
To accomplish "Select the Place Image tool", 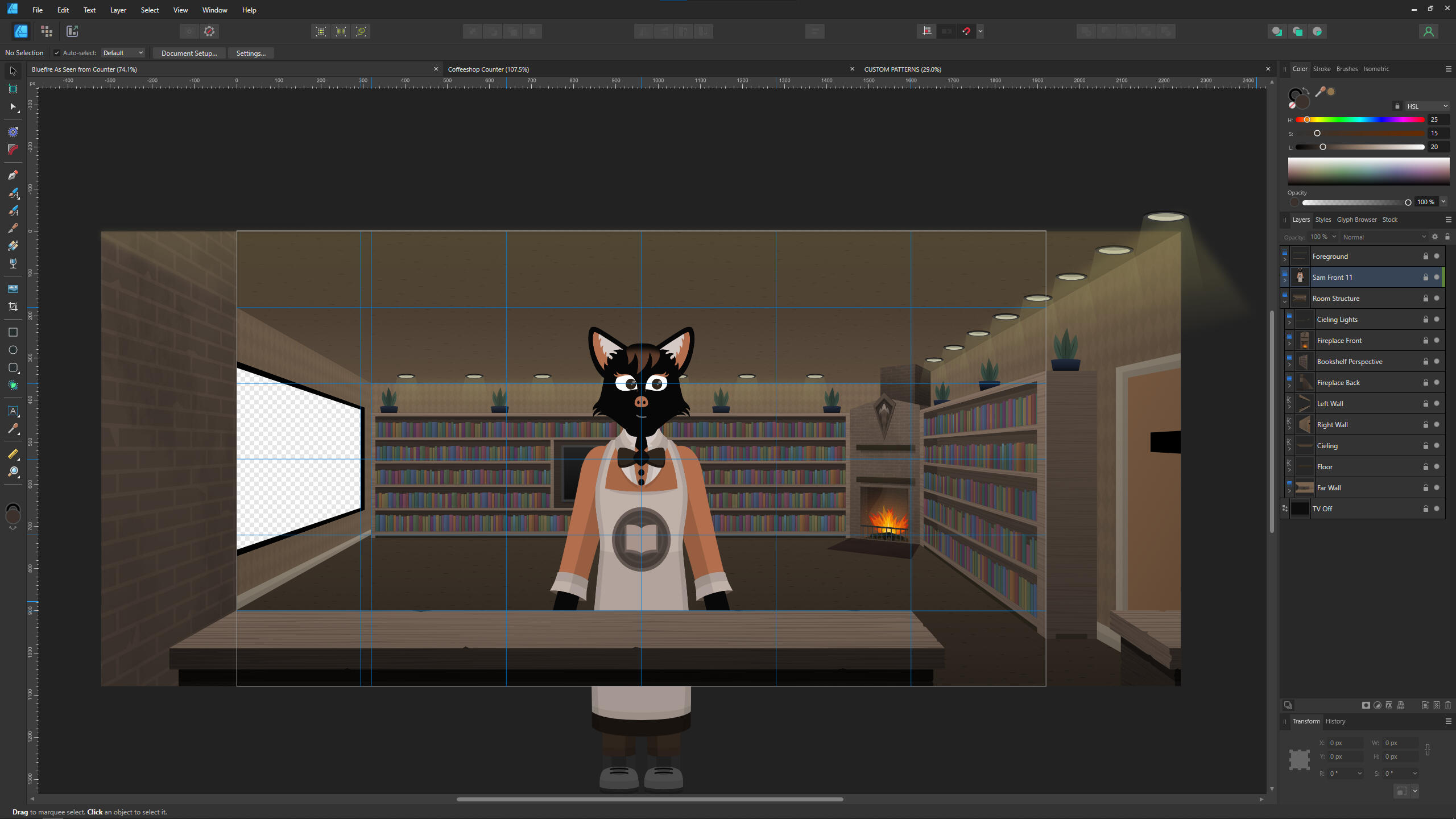I will [x=13, y=289].
